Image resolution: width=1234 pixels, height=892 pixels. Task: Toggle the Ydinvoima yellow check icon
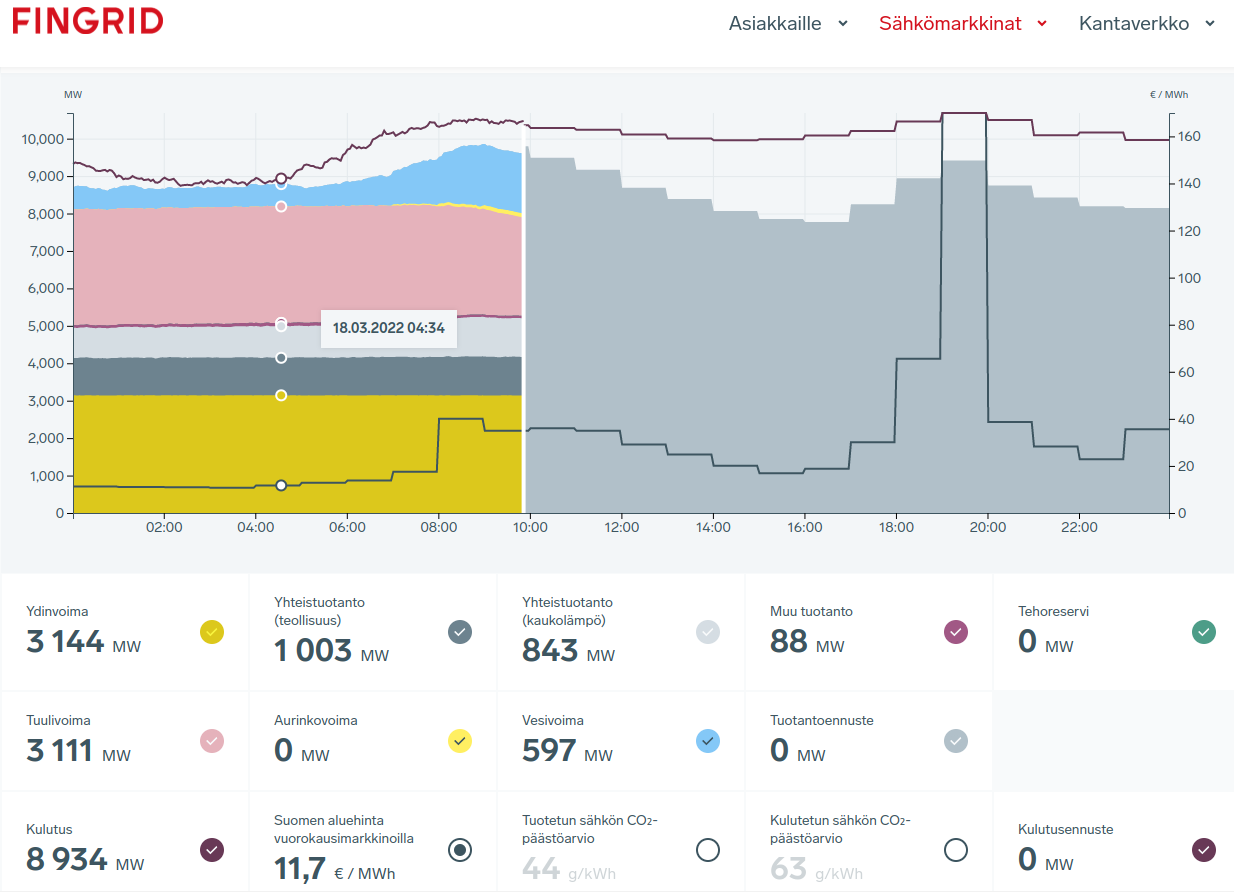coord(212,632)
